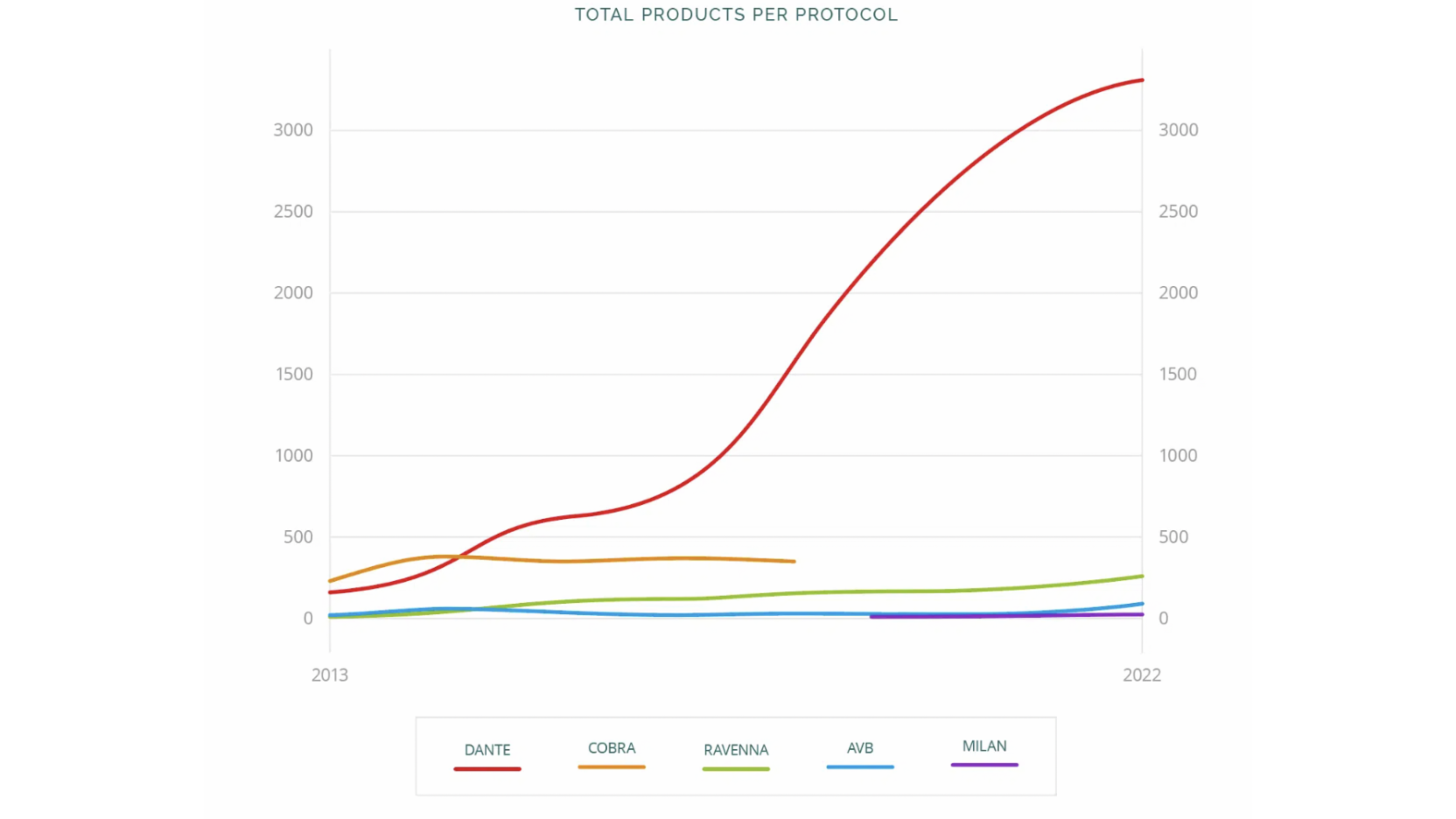Select the blue AVB legend swatch
The height and width of the screenshot is (819, 1456).
click(x=860, y=767)
